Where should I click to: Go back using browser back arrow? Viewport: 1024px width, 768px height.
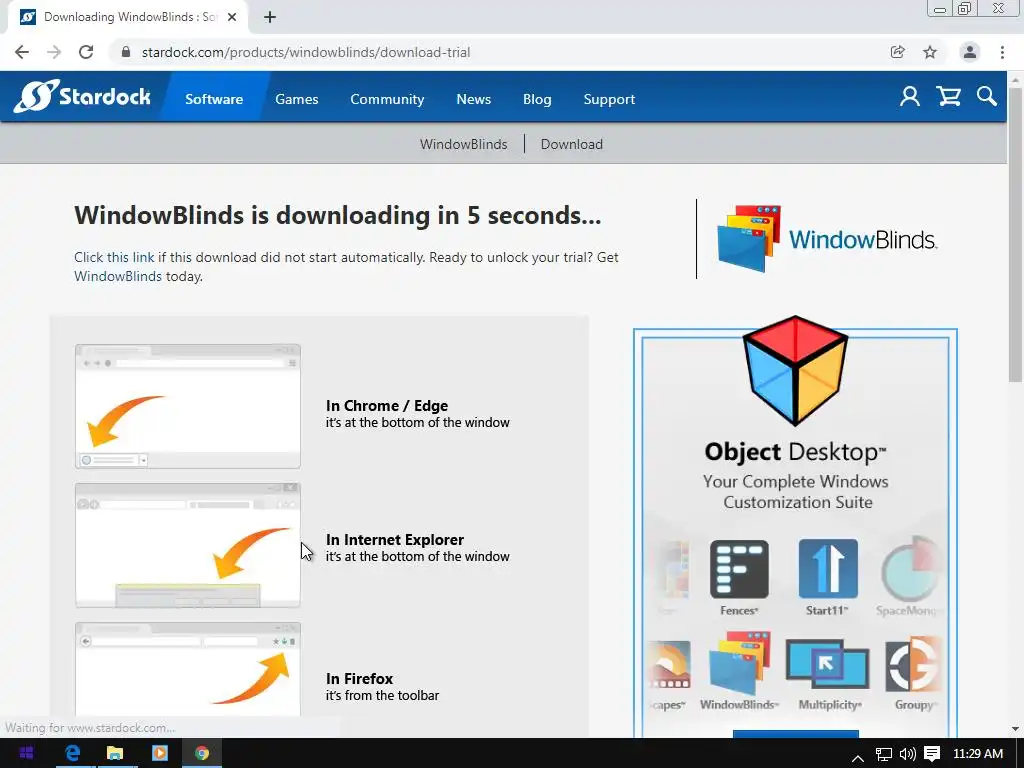[22, 52]
